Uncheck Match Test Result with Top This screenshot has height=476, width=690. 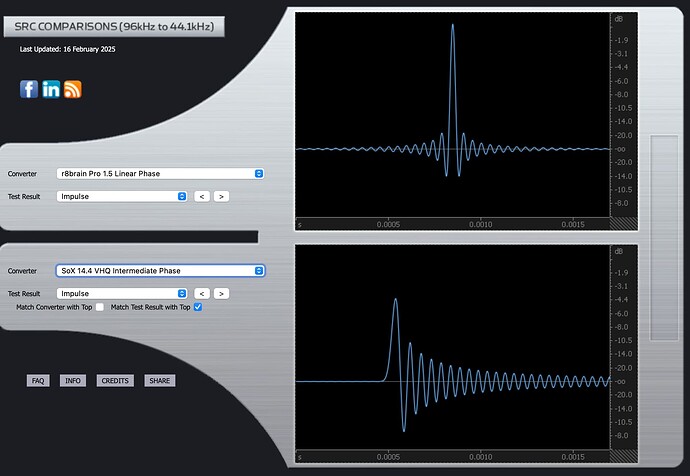point(198,307)
